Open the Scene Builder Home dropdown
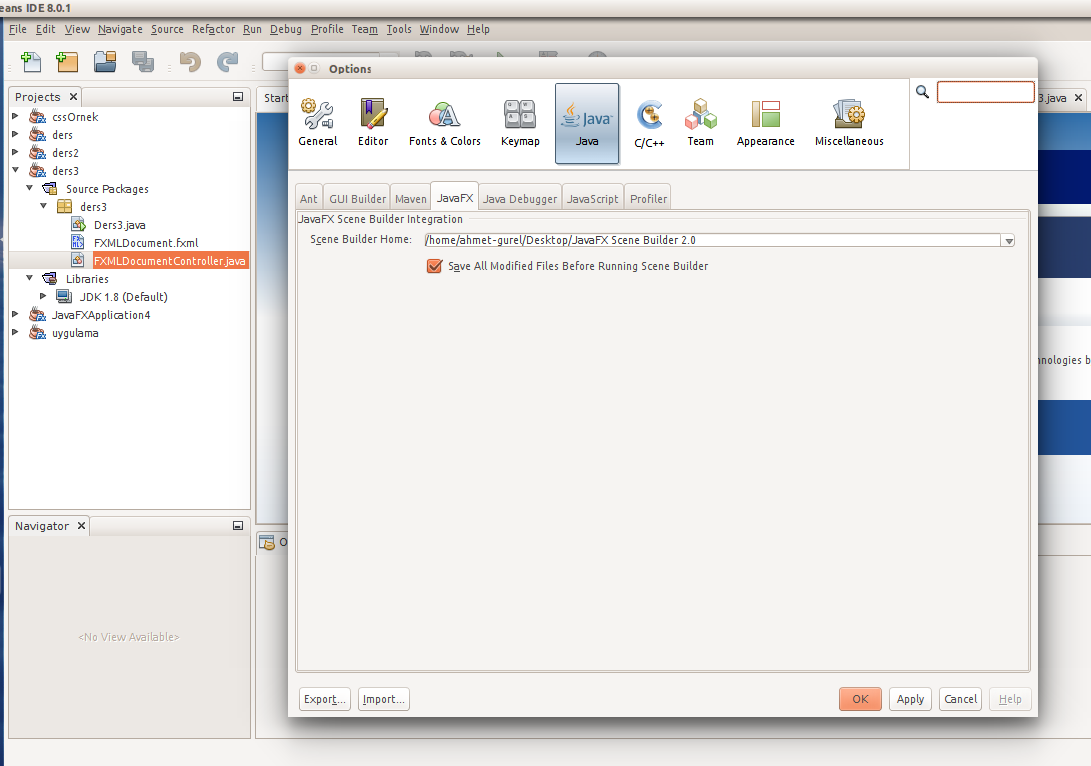The image size is (1091, 766). tap(1008, 241)
